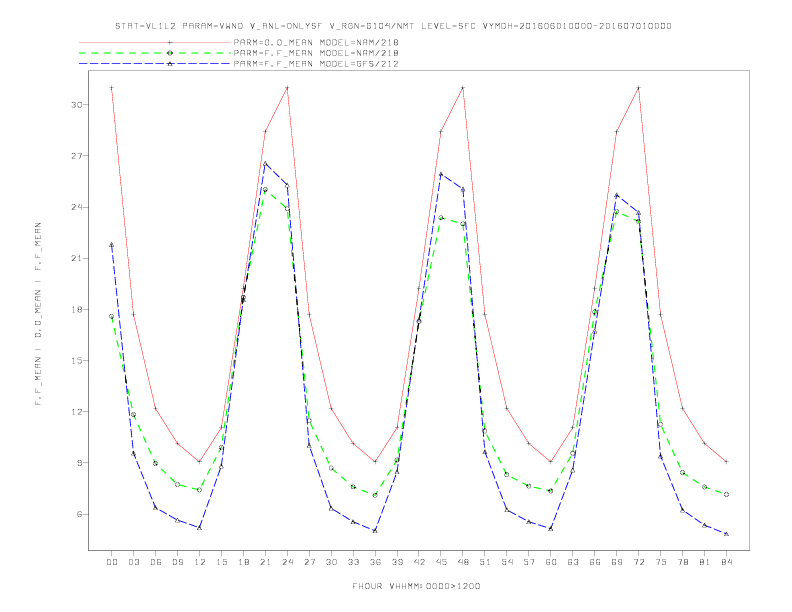Select legend text PARM=O.O_MEAN MODEL=NAM/218
The height and width of the screenshot is (612, 792).
tap(316, 42)
